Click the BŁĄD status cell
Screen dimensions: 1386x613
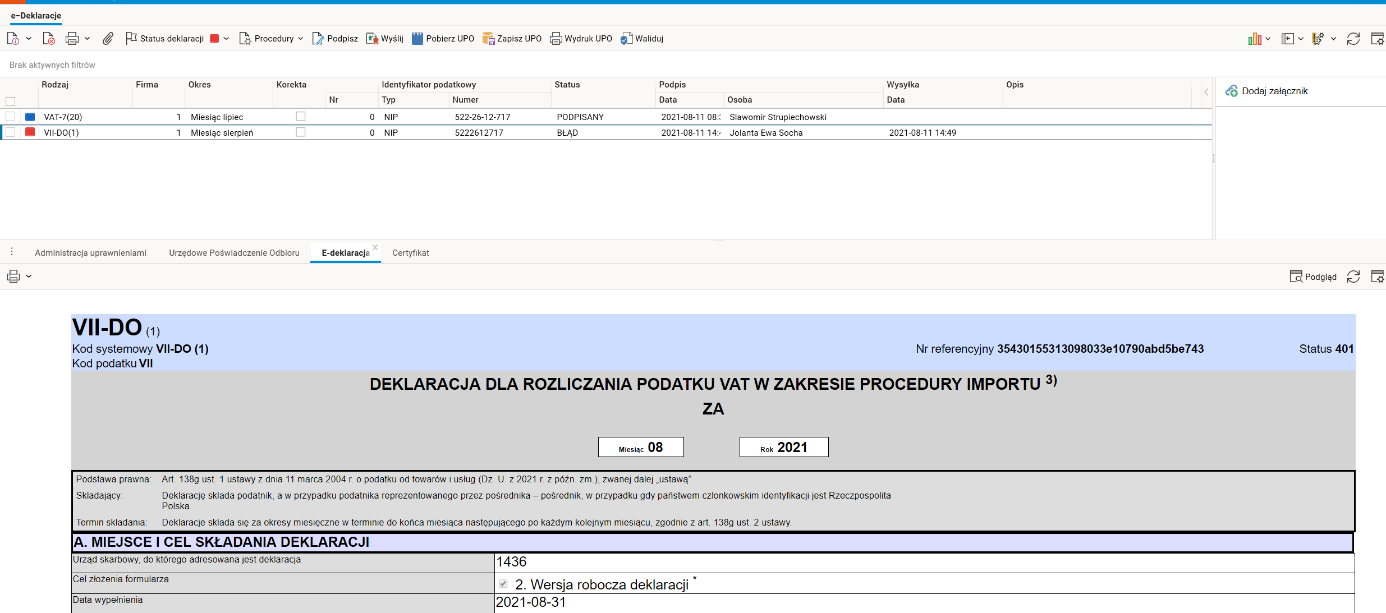[x=568, y=132]
